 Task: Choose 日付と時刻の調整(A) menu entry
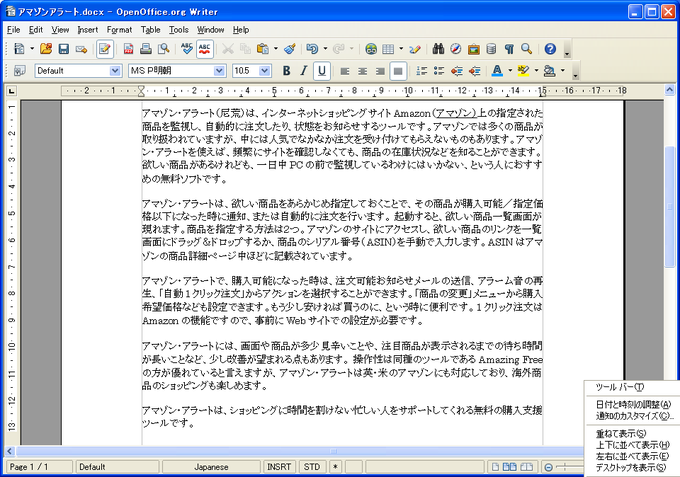pyautogui.click(x=633, y=405)
